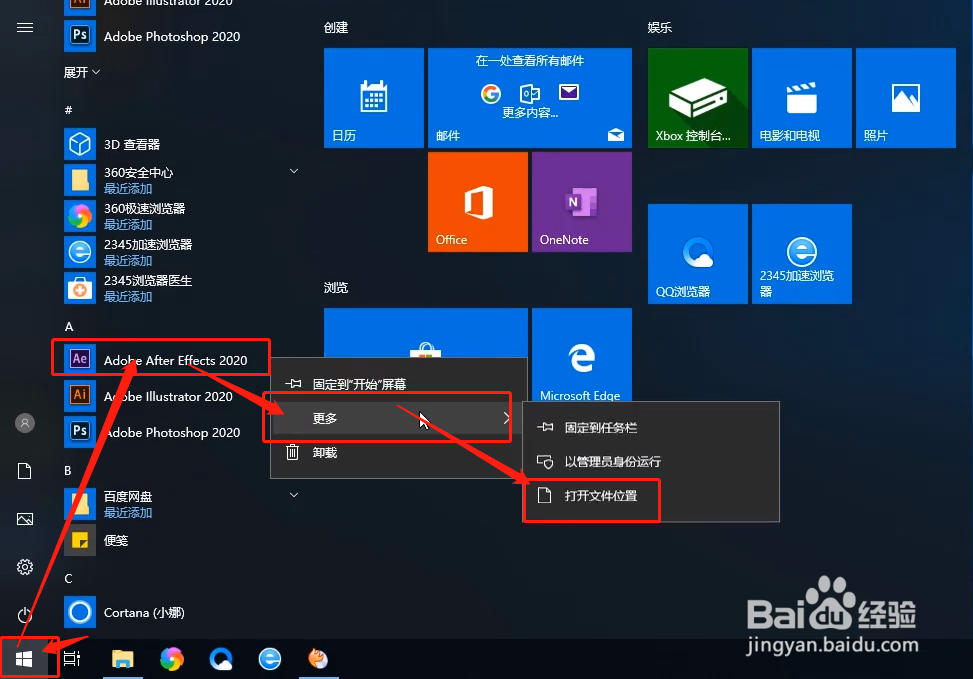Click the A section letter header
973x679 pixels.
pyautogui.click(x=68, y=326)
